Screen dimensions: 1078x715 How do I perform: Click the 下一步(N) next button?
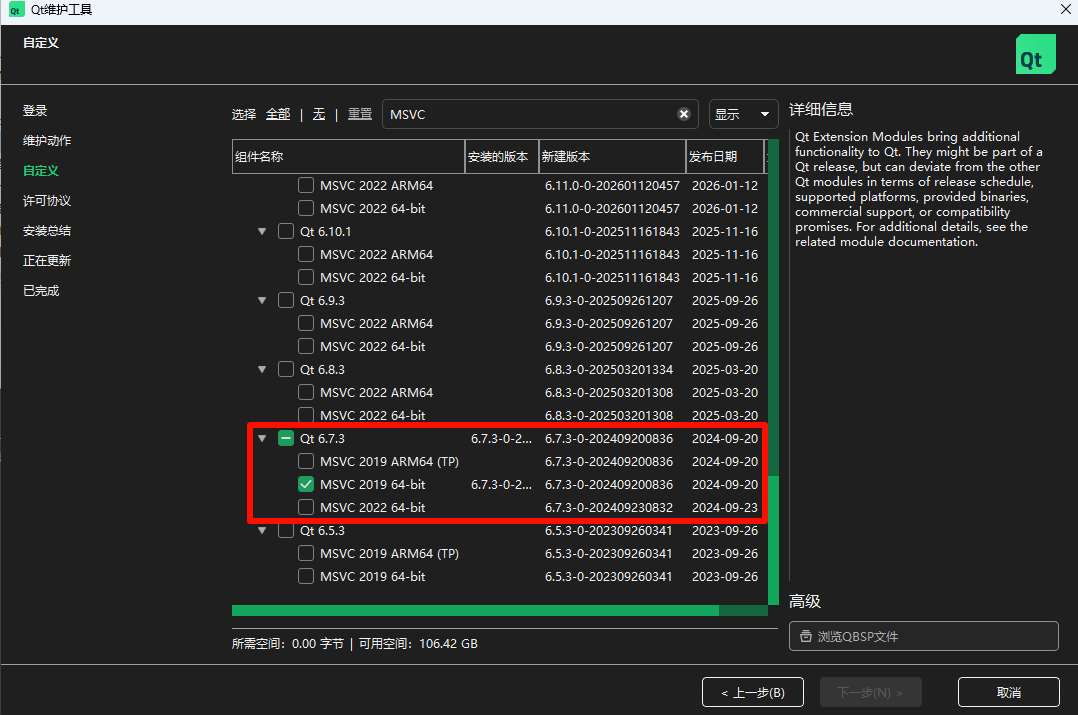pyautogui.click(x=870, y=692)
